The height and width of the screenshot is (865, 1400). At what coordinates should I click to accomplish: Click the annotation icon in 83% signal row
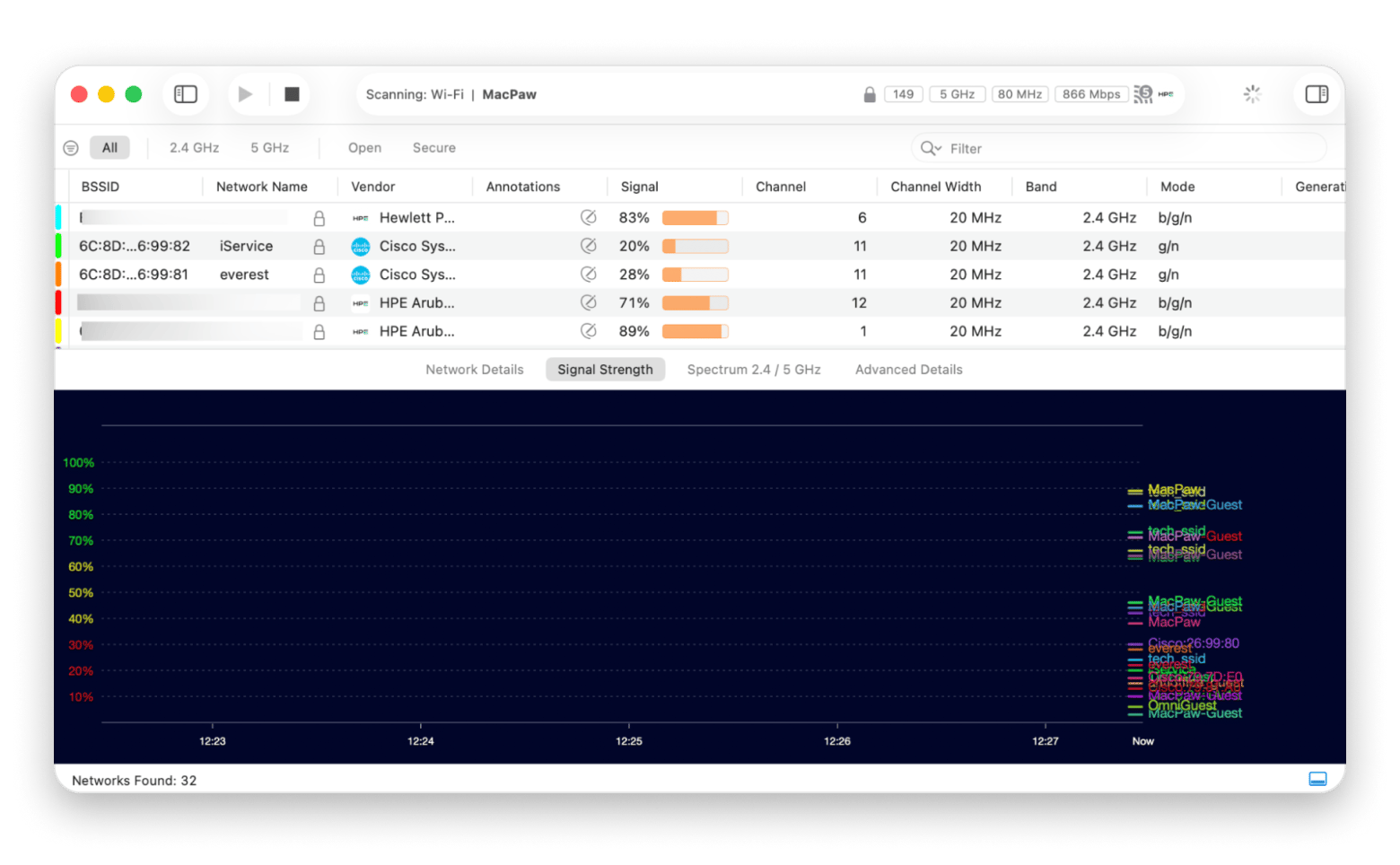tap(589, 217)
